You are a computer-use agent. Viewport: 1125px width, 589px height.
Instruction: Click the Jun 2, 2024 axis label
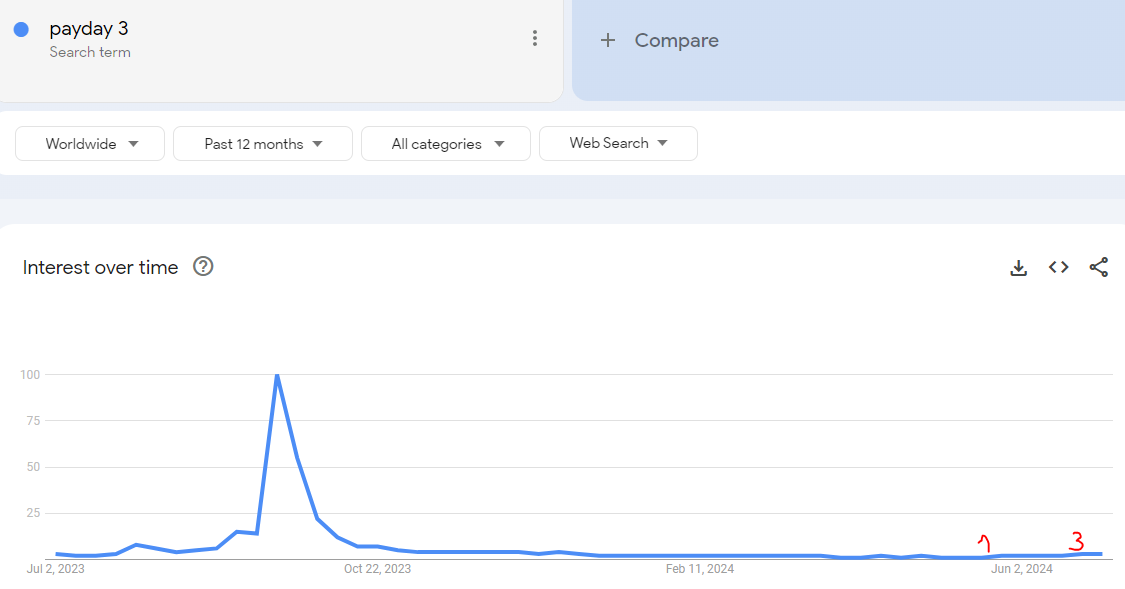point(1022,569)
